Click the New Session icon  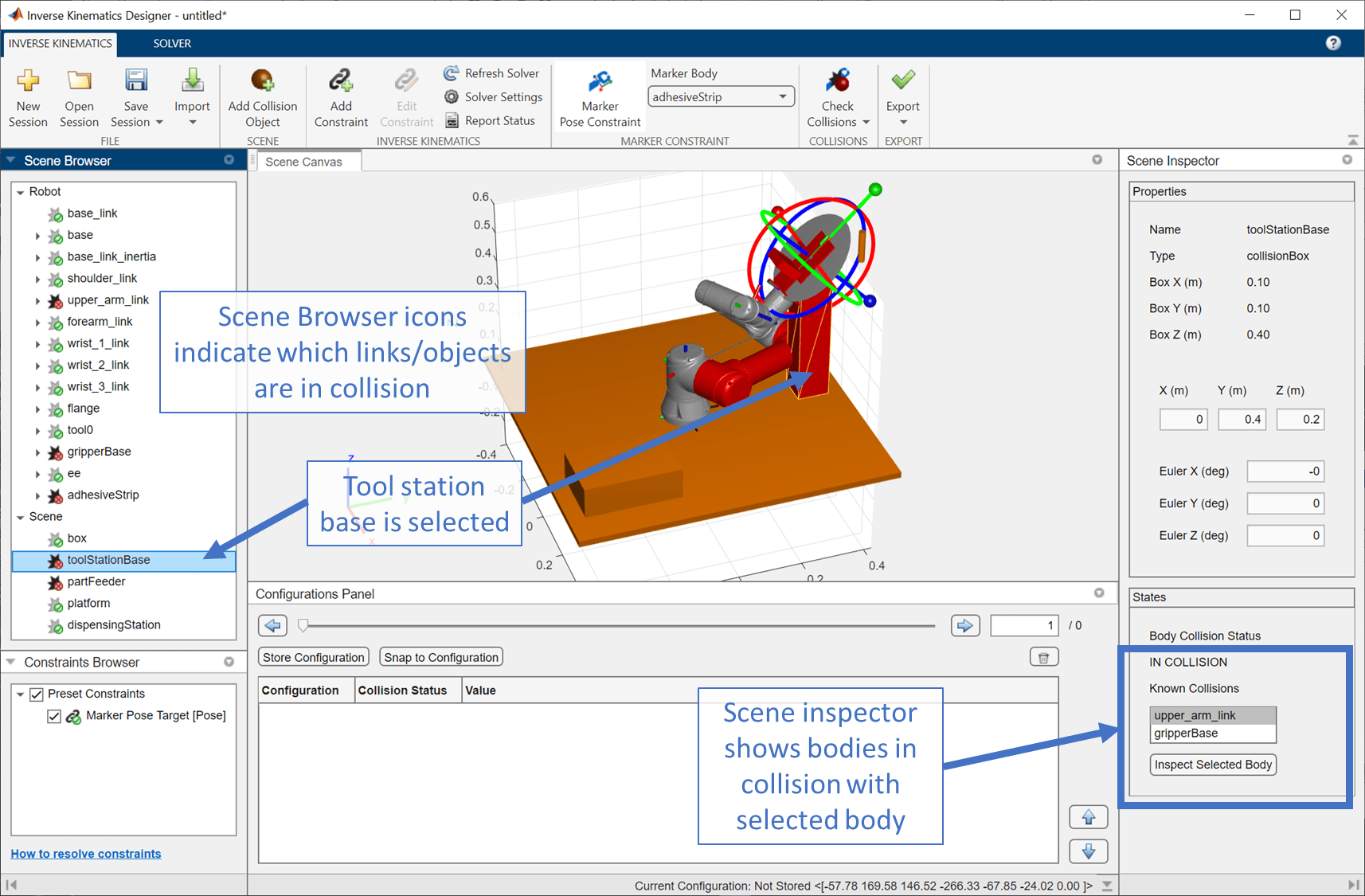tap(28, 80)
